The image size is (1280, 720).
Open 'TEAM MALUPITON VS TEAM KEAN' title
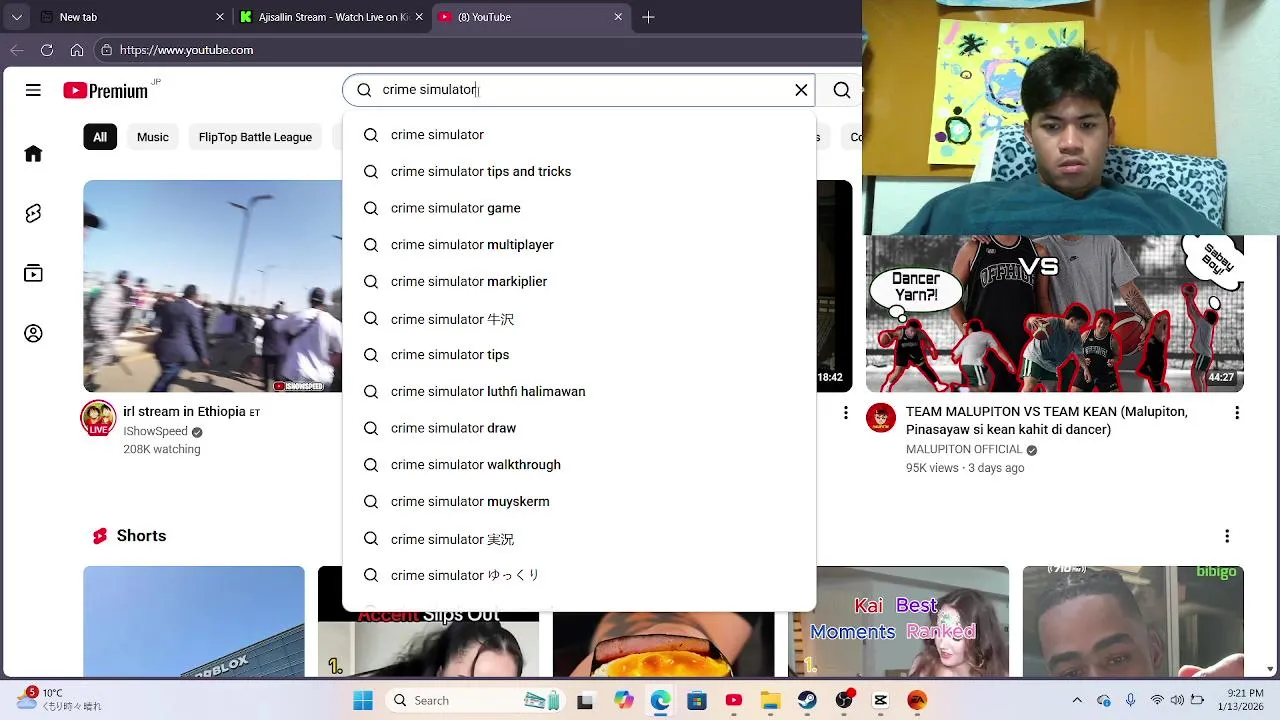[x=1047, y=421]
